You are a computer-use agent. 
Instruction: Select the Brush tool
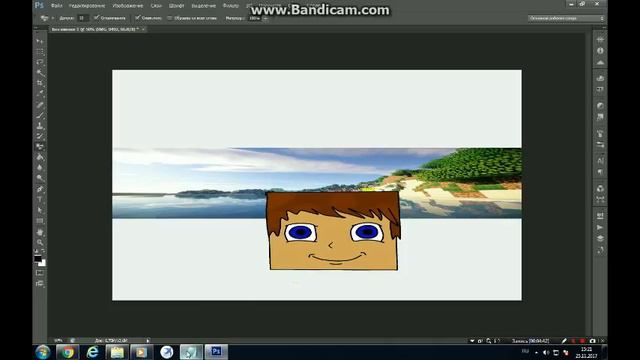(40, 116)
